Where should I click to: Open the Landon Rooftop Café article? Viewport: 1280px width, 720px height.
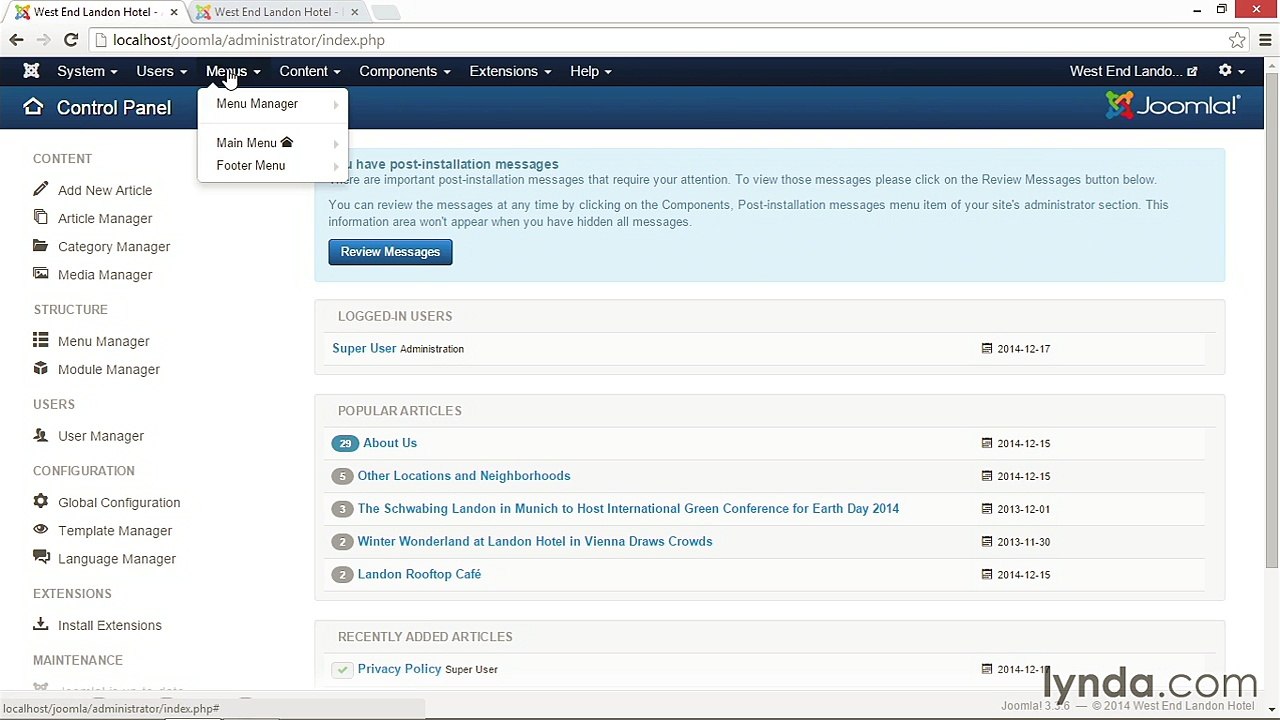click(419, 574)
